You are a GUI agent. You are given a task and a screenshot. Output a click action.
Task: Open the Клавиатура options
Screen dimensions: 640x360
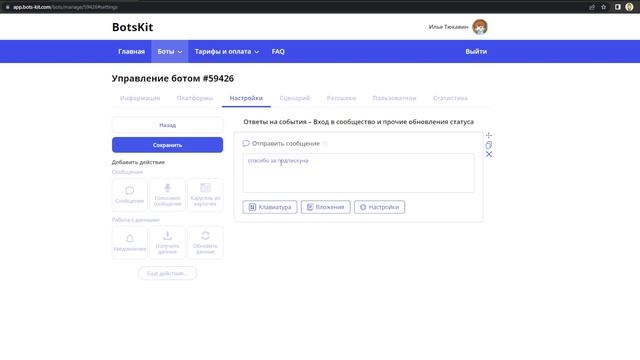coord(270,207)
